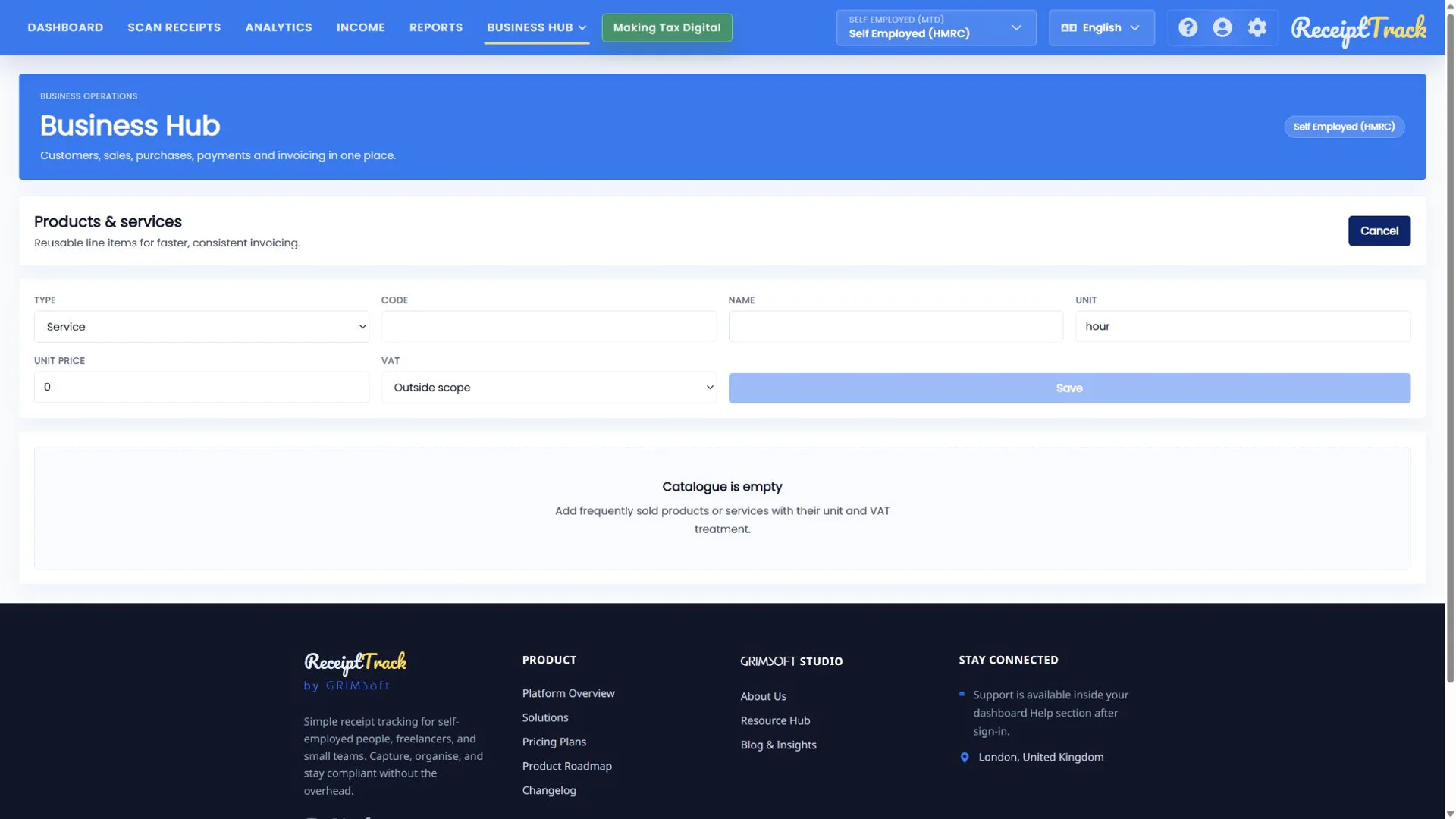Screen dimensions: 1456x819
Task: Open the Type dropdown set to Service
Action: point(201,327)
